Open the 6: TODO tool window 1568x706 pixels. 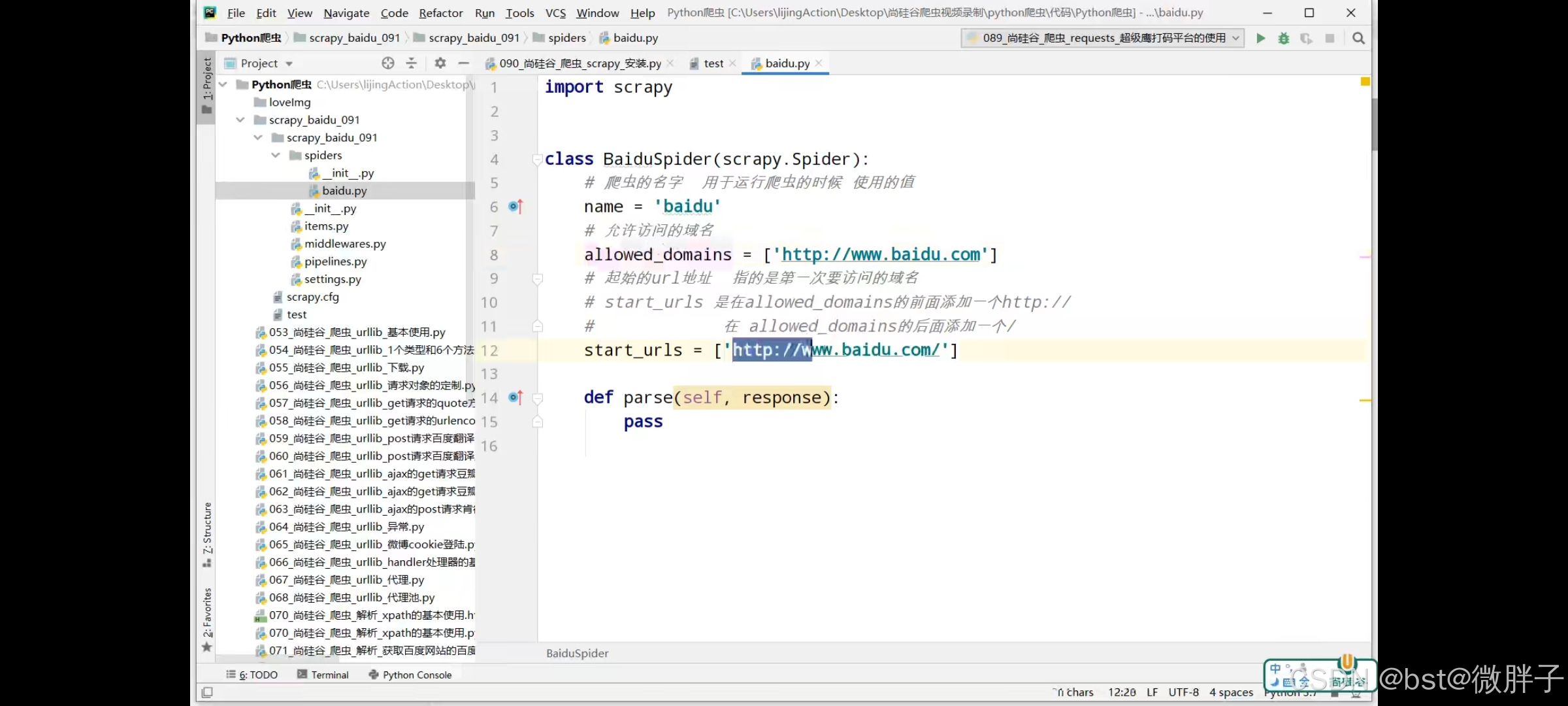pos(252,675)
